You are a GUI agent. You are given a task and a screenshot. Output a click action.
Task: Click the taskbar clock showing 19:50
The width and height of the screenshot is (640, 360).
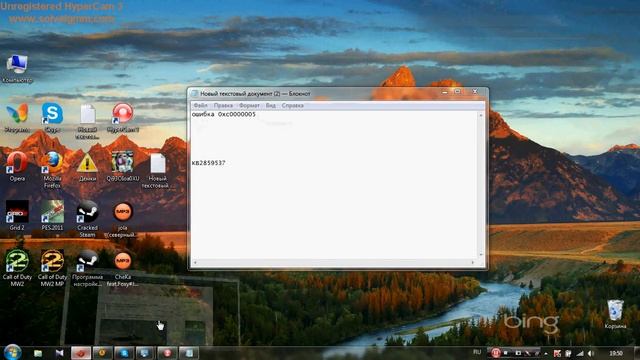click(x=616, y=353)
